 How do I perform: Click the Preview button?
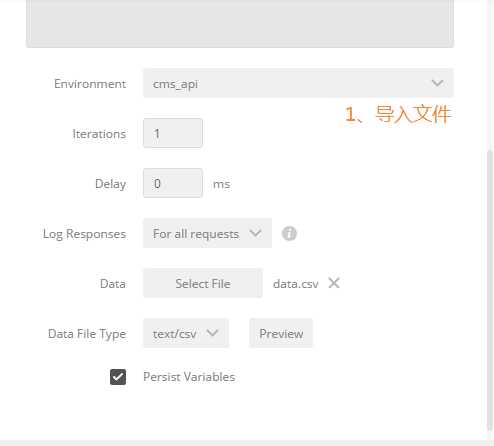pyautogui.click(x=281, y=333)
